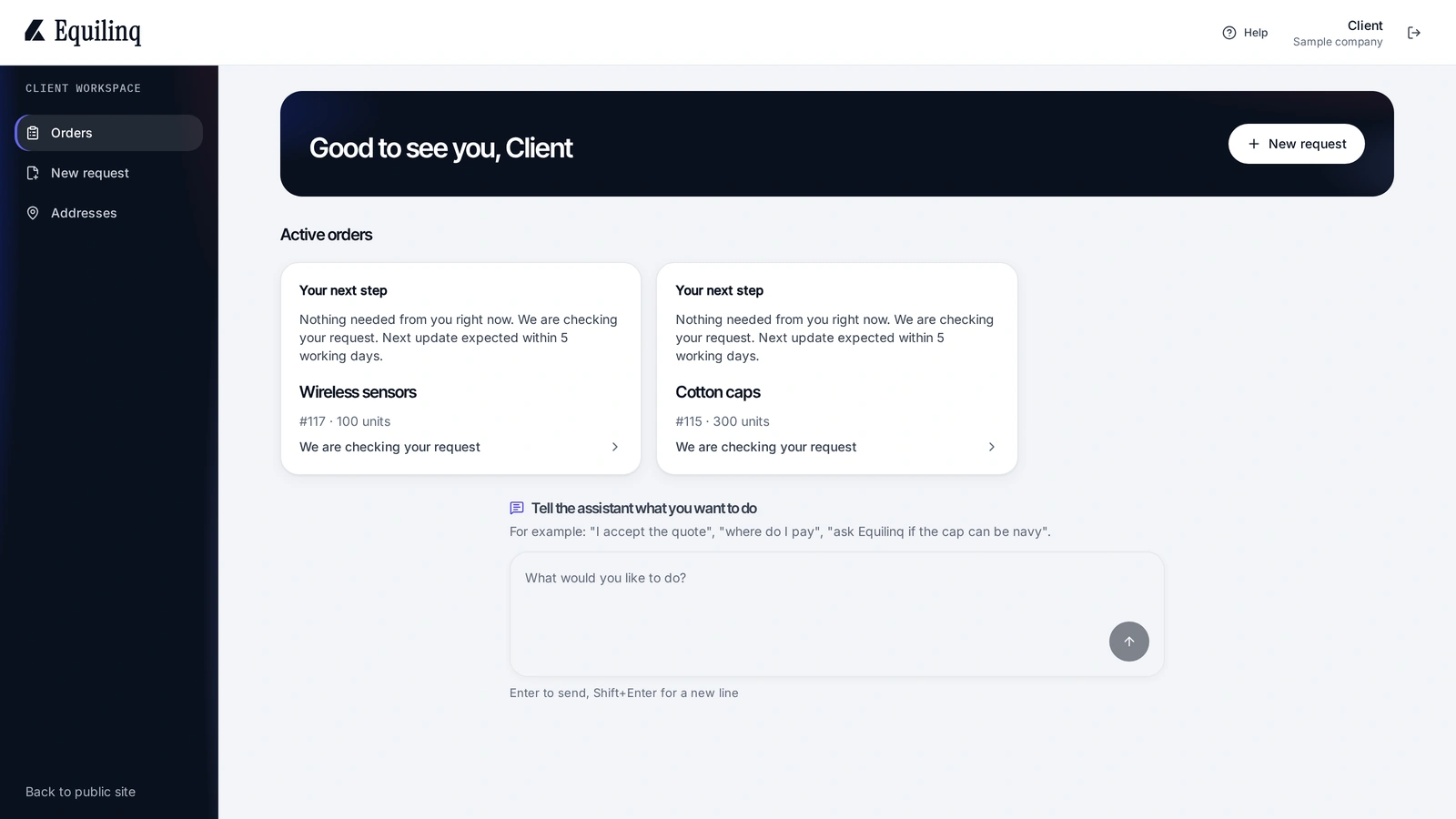Click the Help question-mark icon
Viewport: 1456px width, 819px height.
coord(1229,33)
